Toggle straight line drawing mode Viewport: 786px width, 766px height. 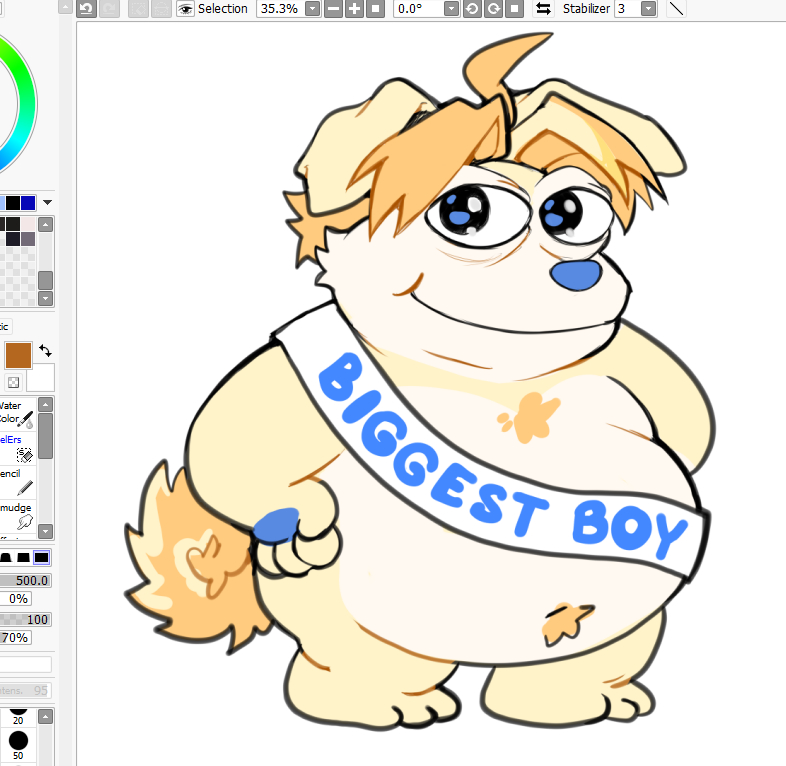677,9
